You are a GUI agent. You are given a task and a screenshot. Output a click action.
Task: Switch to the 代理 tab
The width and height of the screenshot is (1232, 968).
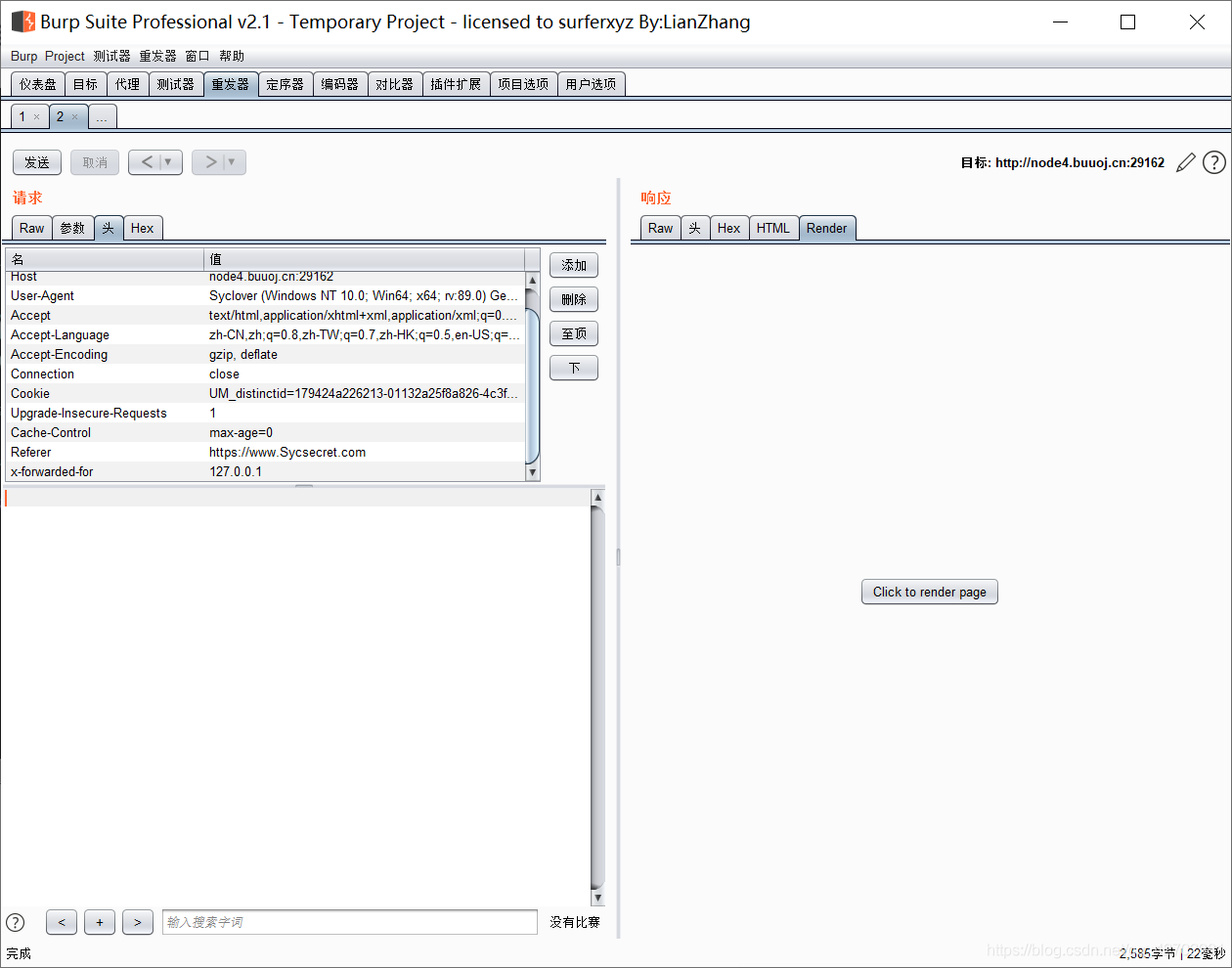127,84
